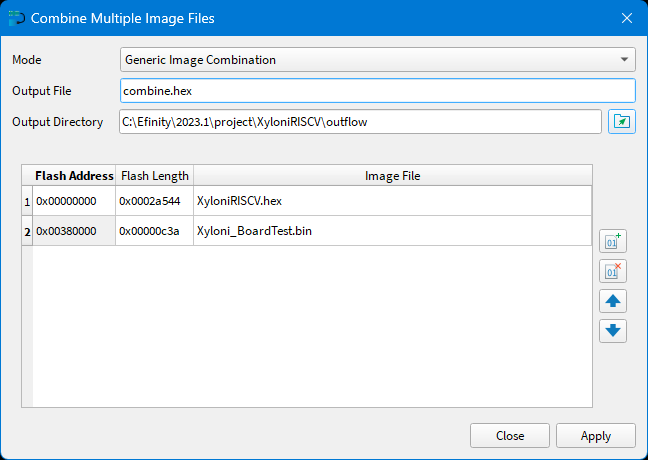Click the remove image file icon

coord(613,271)
